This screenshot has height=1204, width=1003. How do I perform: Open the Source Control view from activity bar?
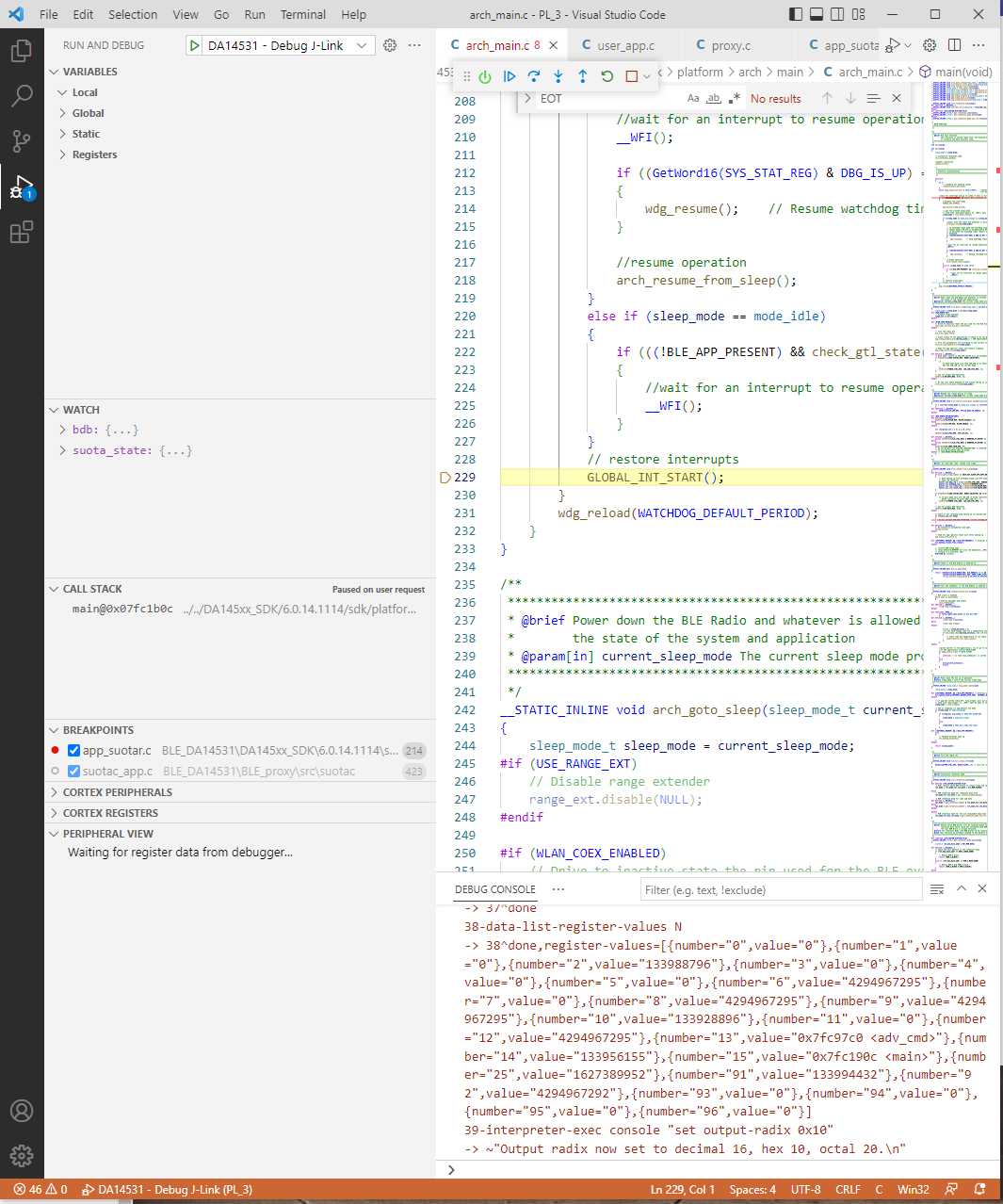click(22, 138)
